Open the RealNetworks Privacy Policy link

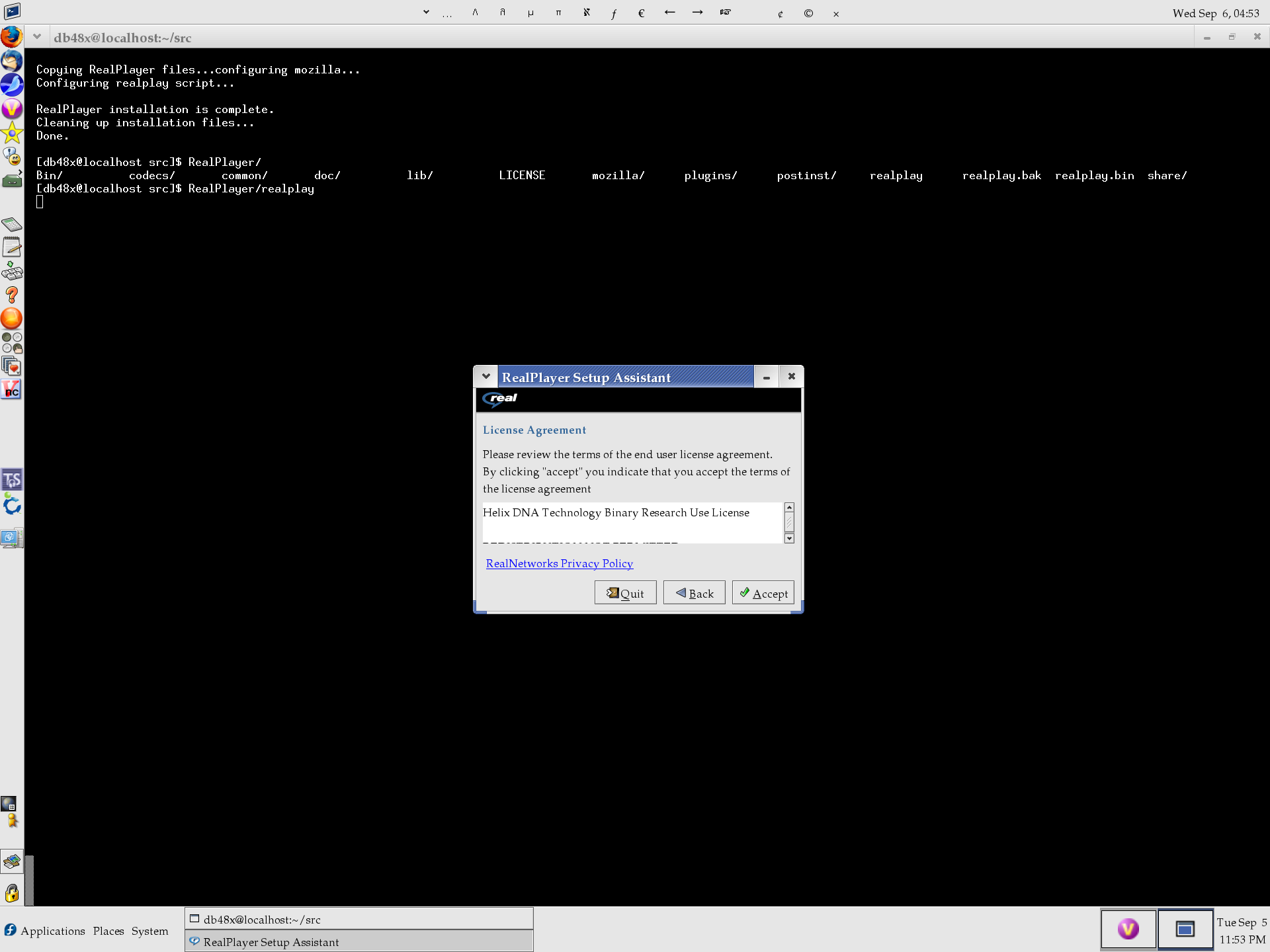(x=560, y=563)
